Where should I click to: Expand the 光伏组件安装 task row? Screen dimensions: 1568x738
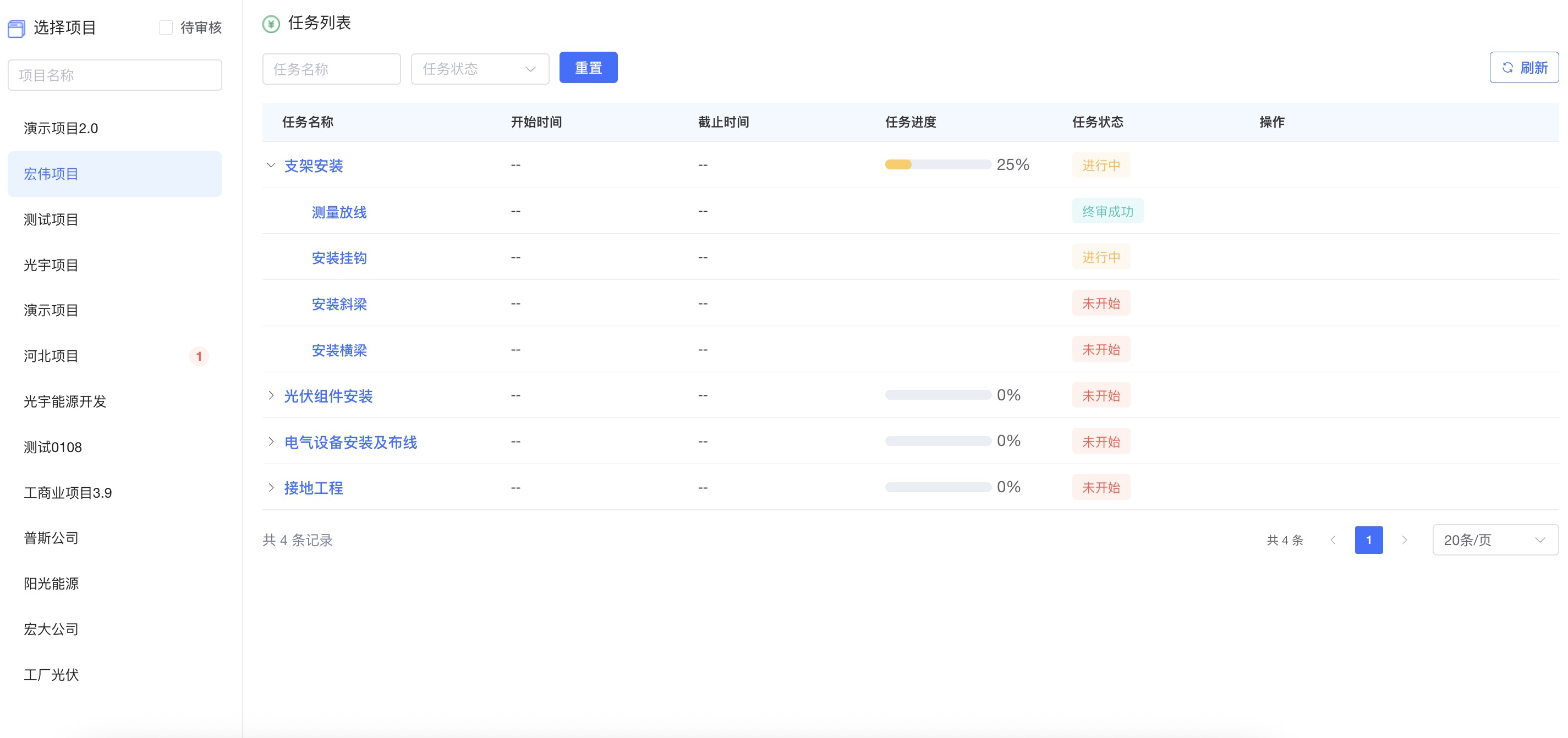(x=271, y=395)
